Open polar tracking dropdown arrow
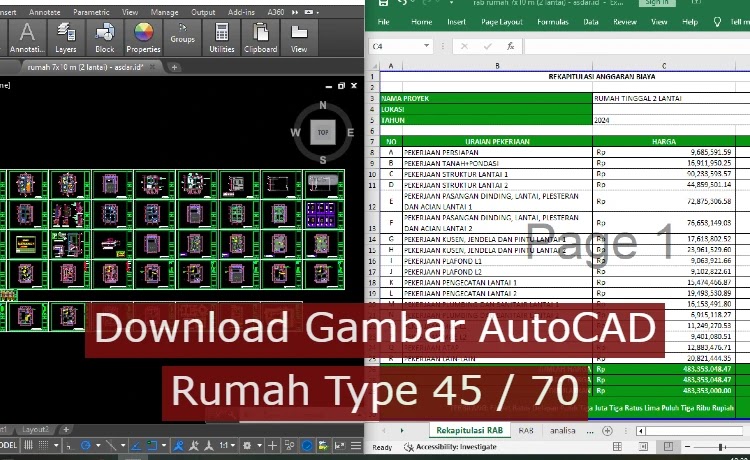The width and height of the screenshot is (750, 460). click(98, 446)
